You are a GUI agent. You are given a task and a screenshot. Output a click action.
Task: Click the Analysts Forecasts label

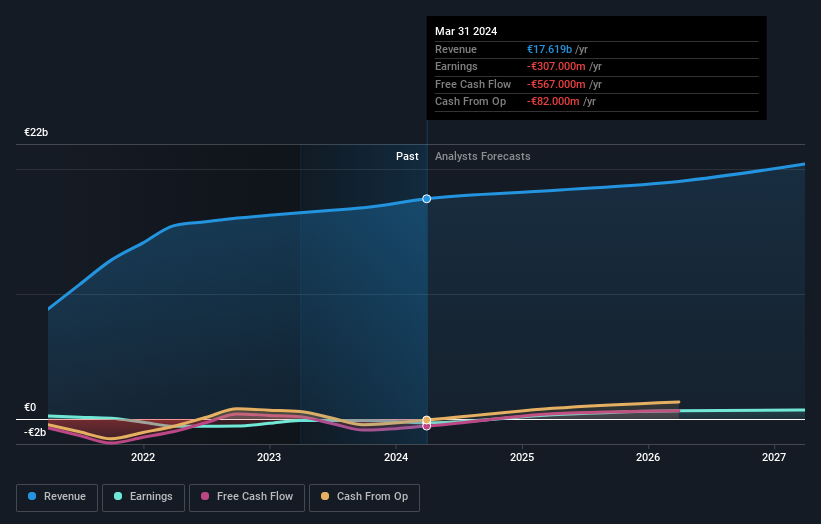[x=483, y=157]
